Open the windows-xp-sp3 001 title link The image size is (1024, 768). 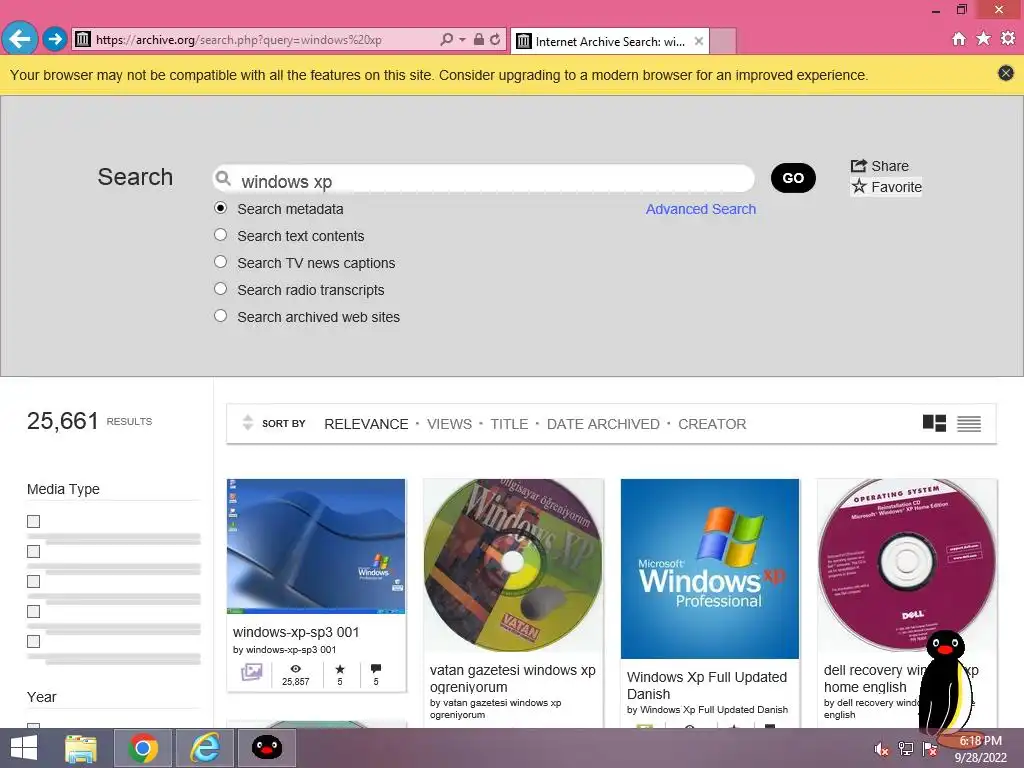pos(296,632)
